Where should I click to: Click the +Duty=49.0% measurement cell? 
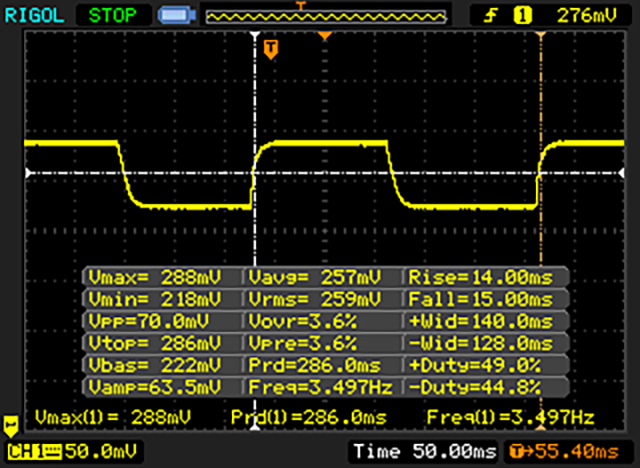coord(486,365)
